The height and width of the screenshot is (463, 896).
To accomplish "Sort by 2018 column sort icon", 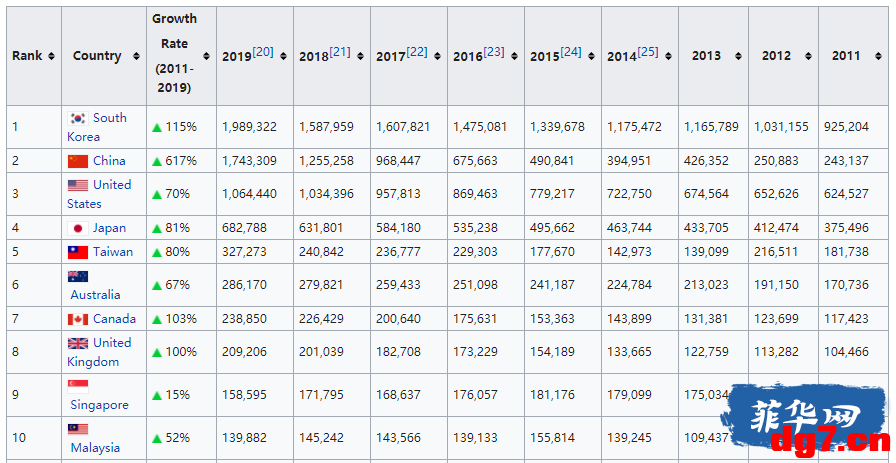I will (361, 56).
